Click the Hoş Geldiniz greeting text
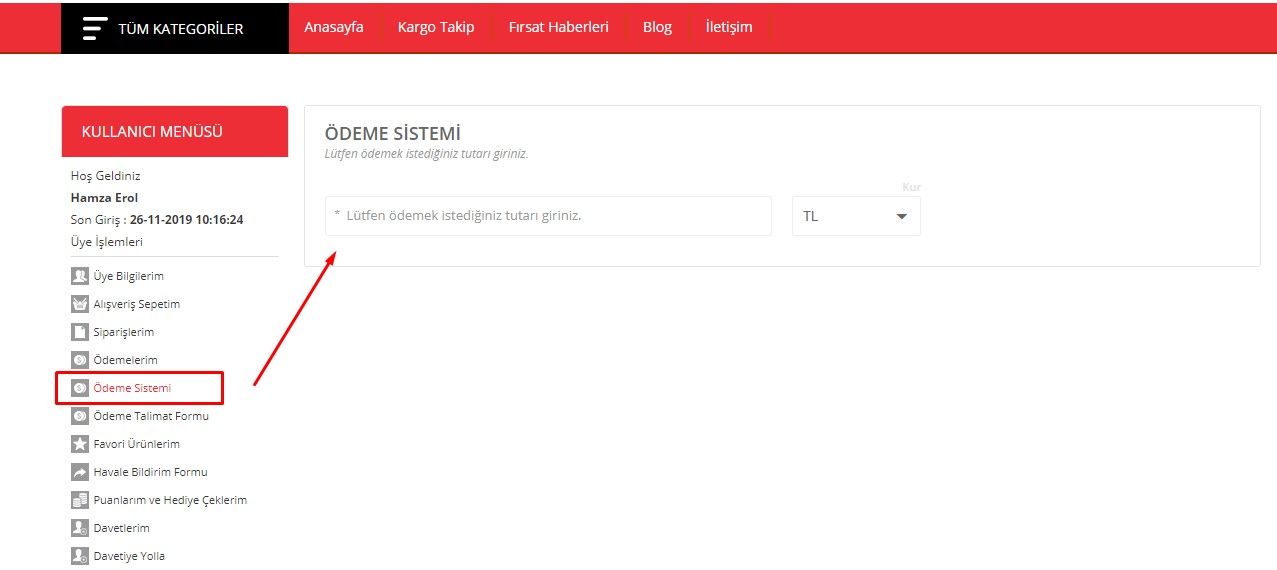 pos(106,176)
